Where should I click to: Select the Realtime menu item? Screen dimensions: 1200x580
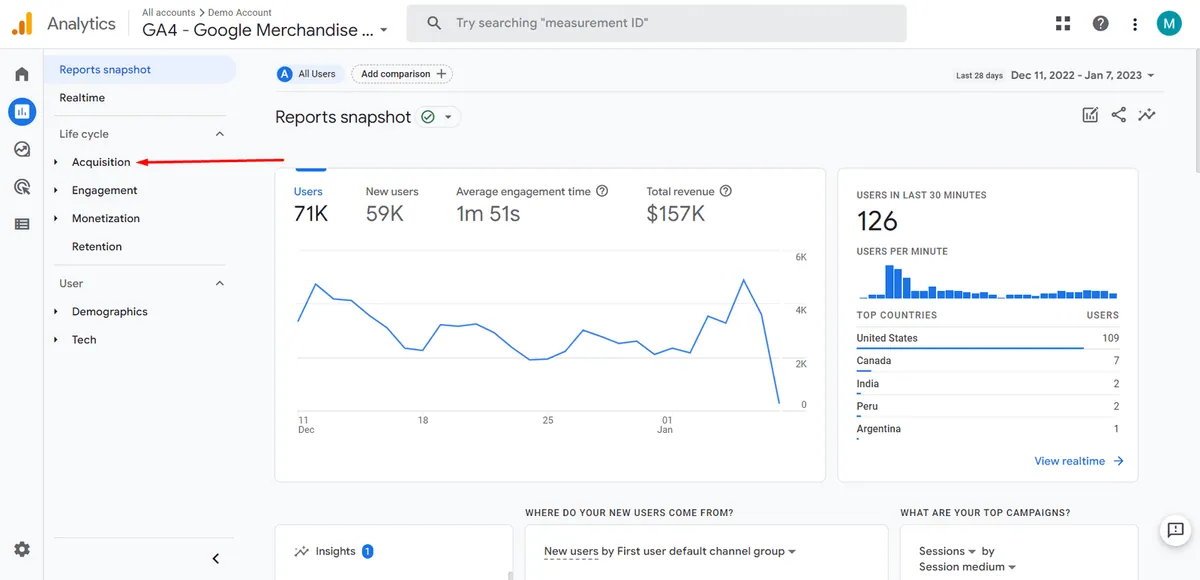(x=82, y=98)
